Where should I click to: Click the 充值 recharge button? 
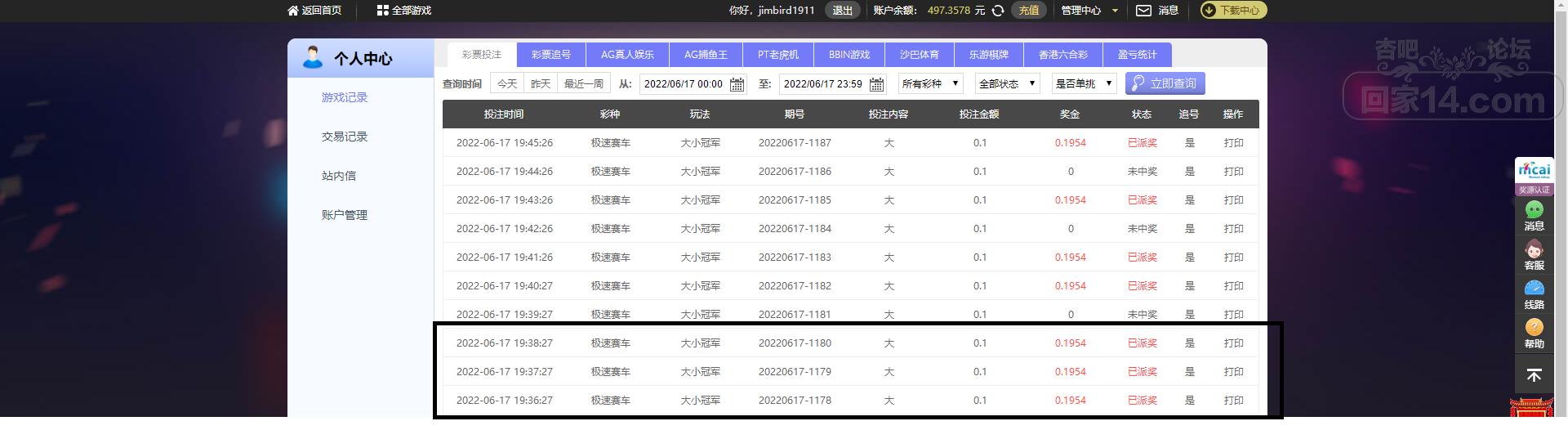pos(1029,11)
